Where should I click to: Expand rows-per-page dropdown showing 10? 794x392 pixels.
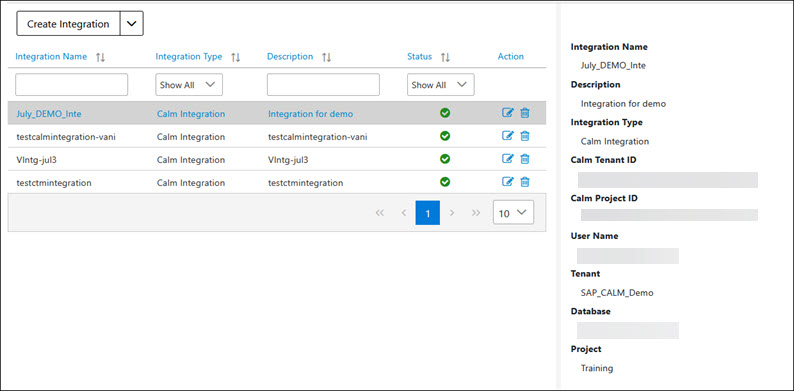pyautogui.click(x=513, y=213)
